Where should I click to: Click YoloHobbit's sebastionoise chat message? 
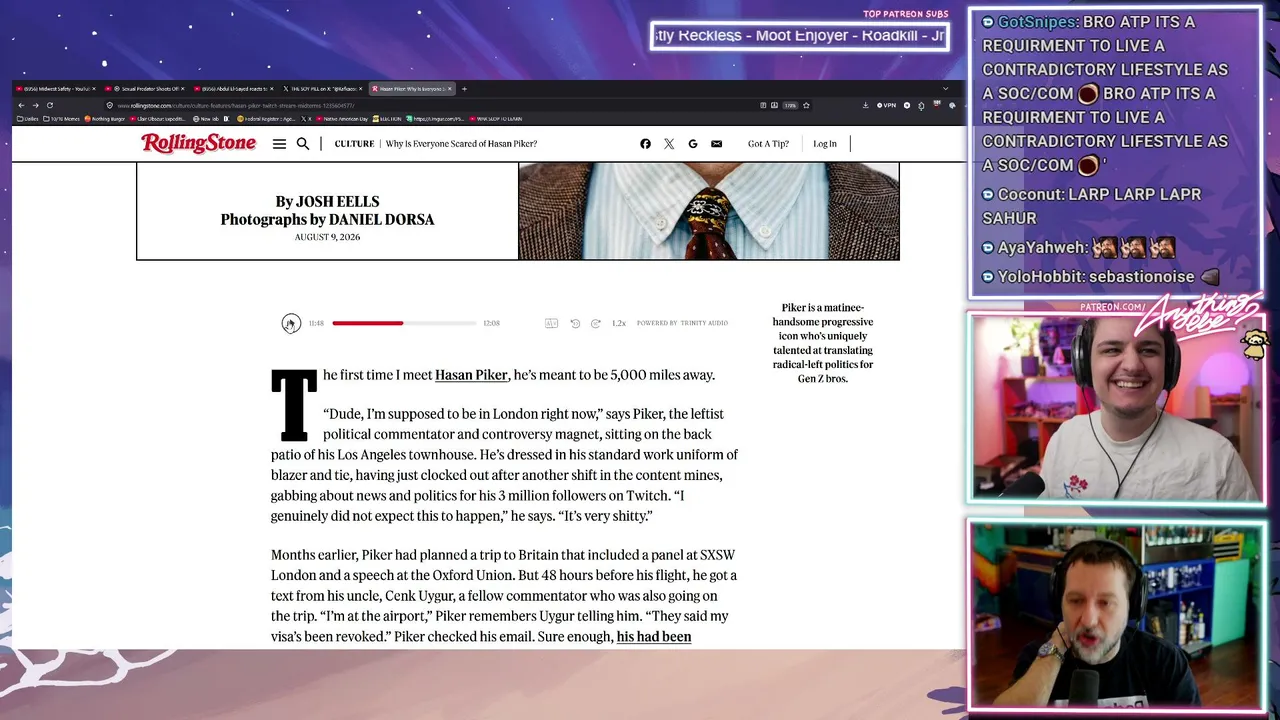tap(1100, 277)
